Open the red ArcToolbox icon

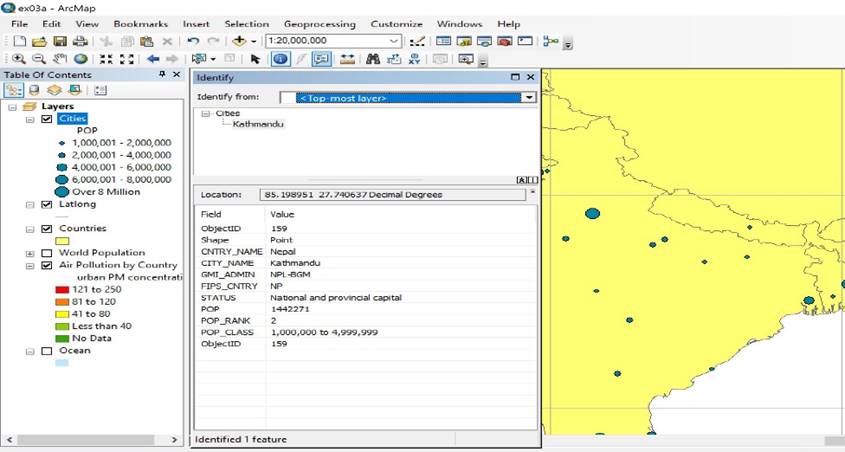click(505, 41)
